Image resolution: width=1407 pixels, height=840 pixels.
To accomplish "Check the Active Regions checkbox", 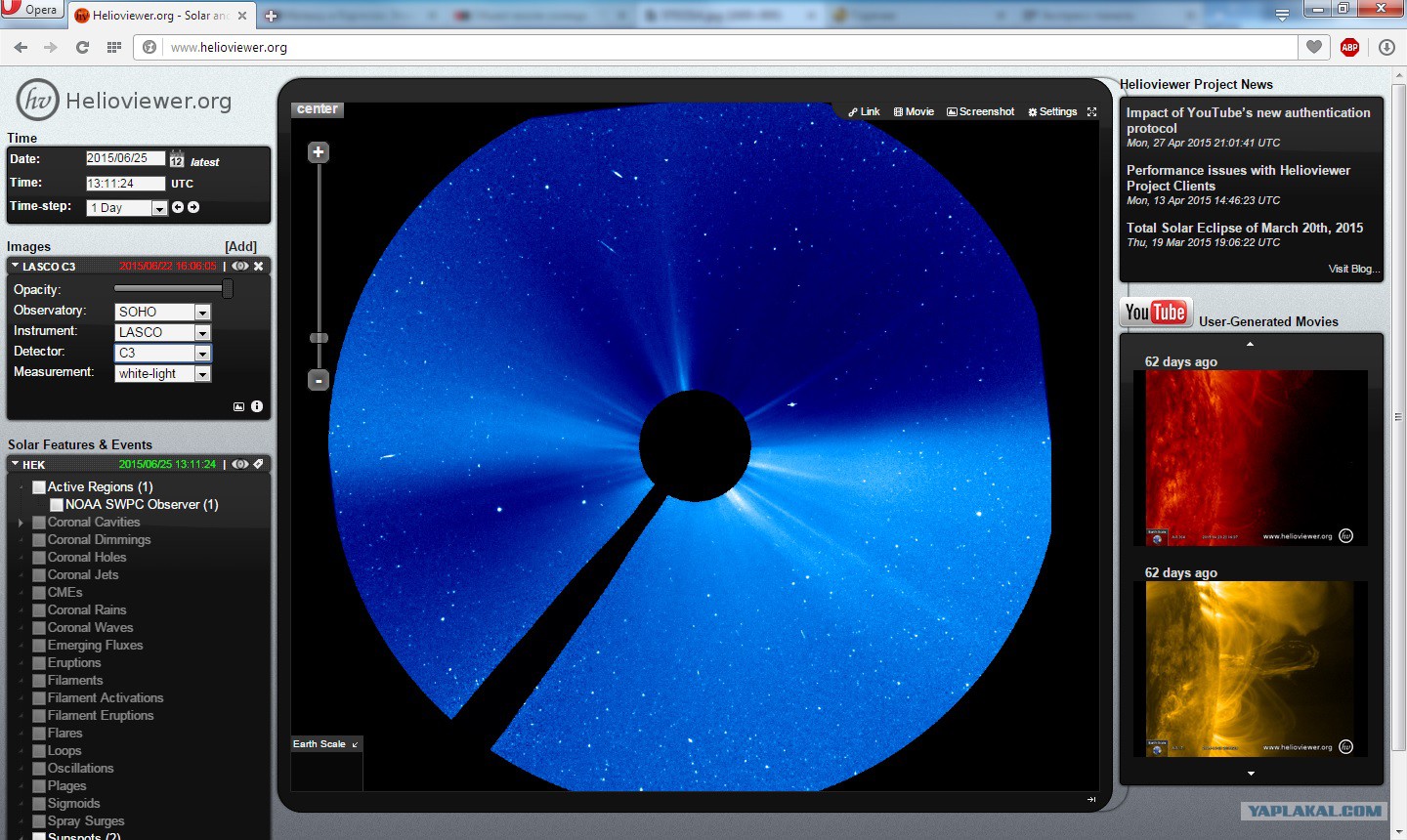I will (39, 486).
